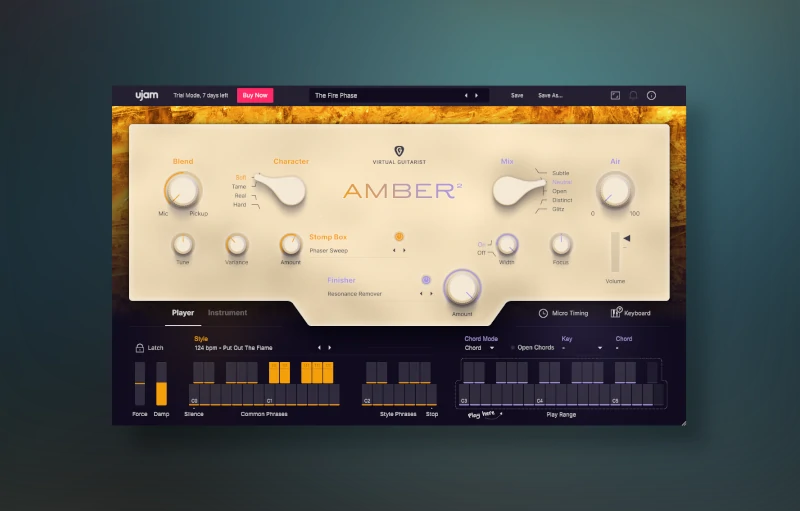This screenshot has height=511, width=800.
Task: Click the Save preset button
Action: [x=517, y=95]
